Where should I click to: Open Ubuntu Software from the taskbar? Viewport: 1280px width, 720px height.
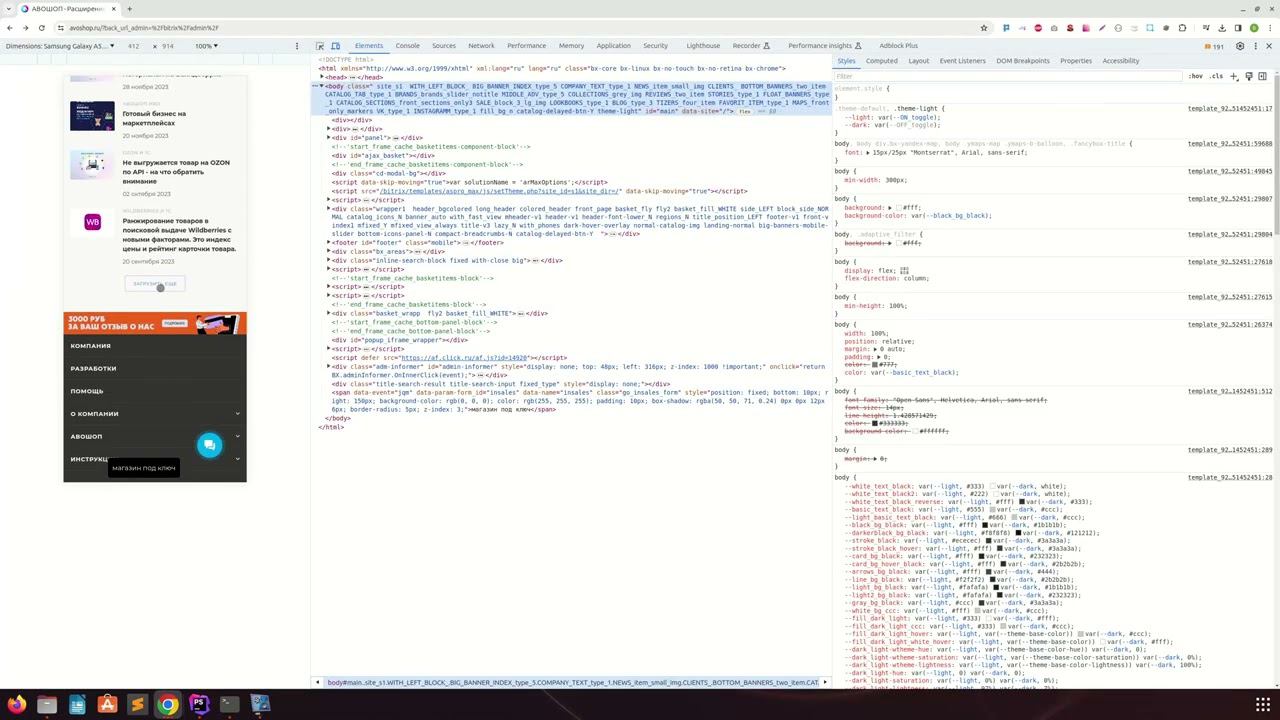(x=107, y=704)
